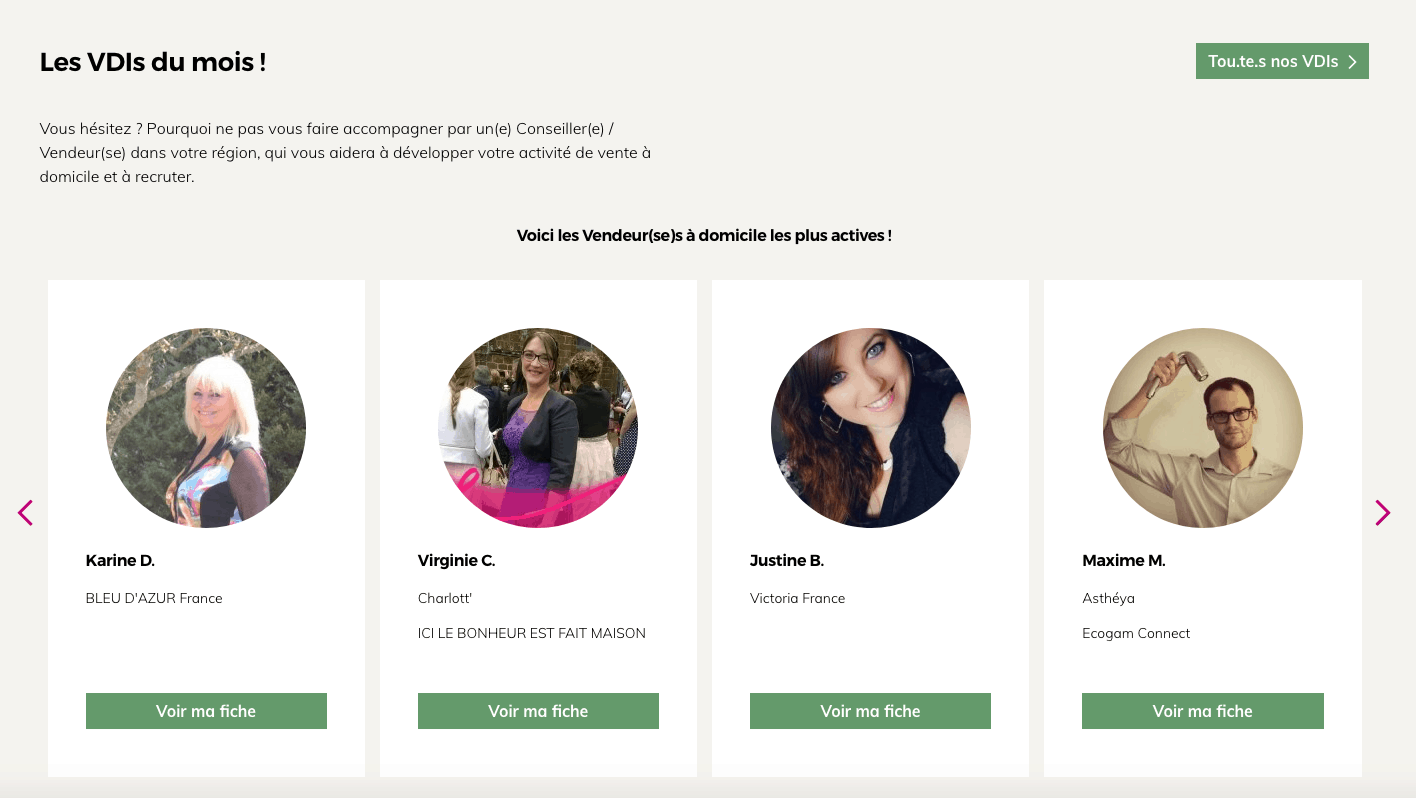Click chevron on 'Tou.te.s nos VDIs' button
Viewport: 1416px width, 798px height.
click(1352, 62)
